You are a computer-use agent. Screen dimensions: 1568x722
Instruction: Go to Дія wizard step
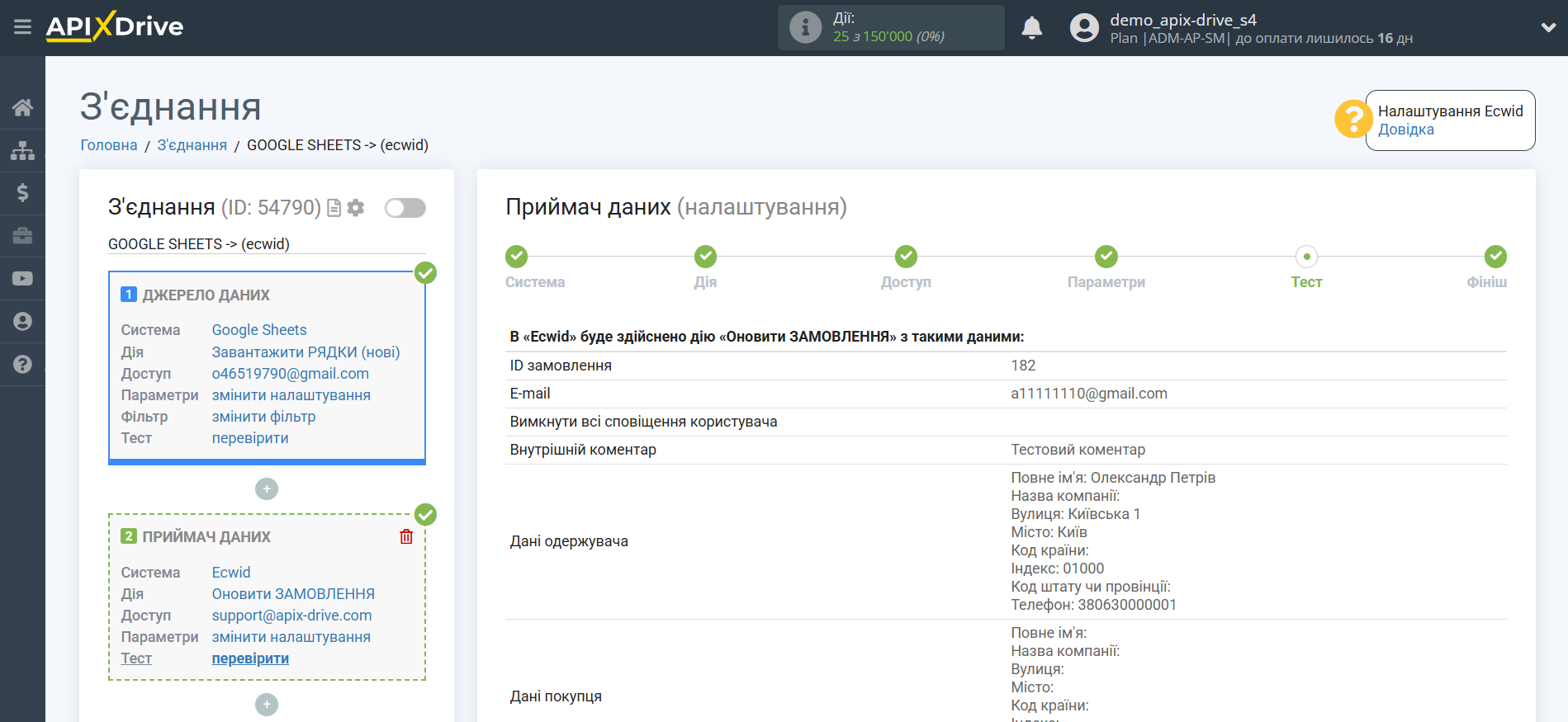click(x=705, y=257)
